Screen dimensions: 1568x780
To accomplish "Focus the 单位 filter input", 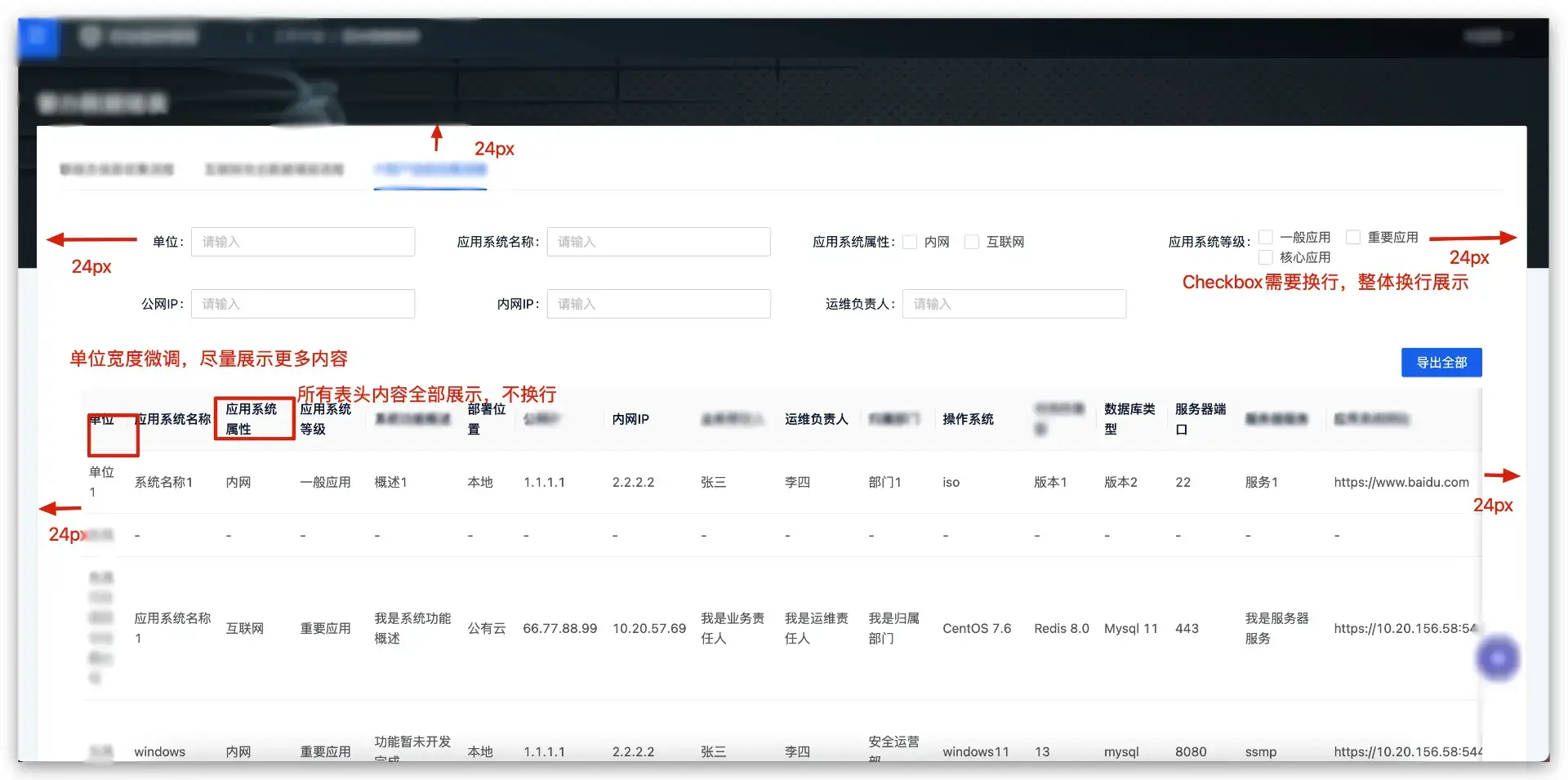I will tap(303, 242).
